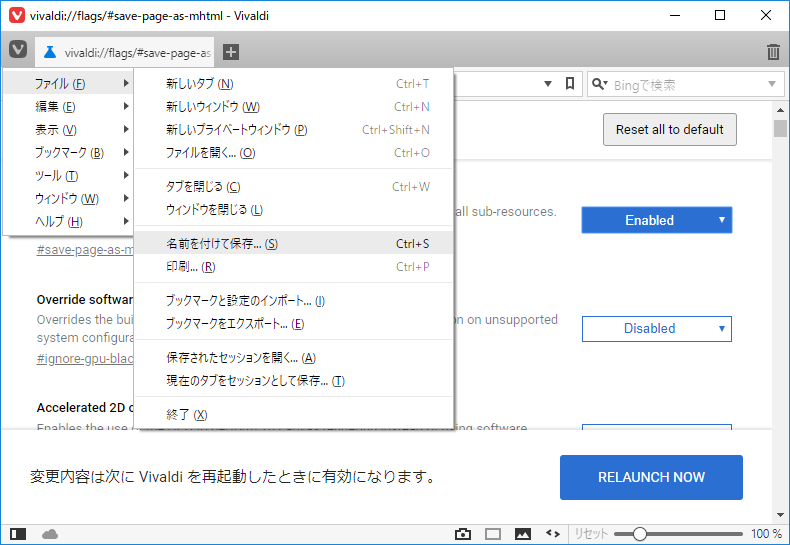The width and height of the screenshot is (790, 545).
Task: Expand the search field dropdown arrow
Action: [x=771, y=84]
